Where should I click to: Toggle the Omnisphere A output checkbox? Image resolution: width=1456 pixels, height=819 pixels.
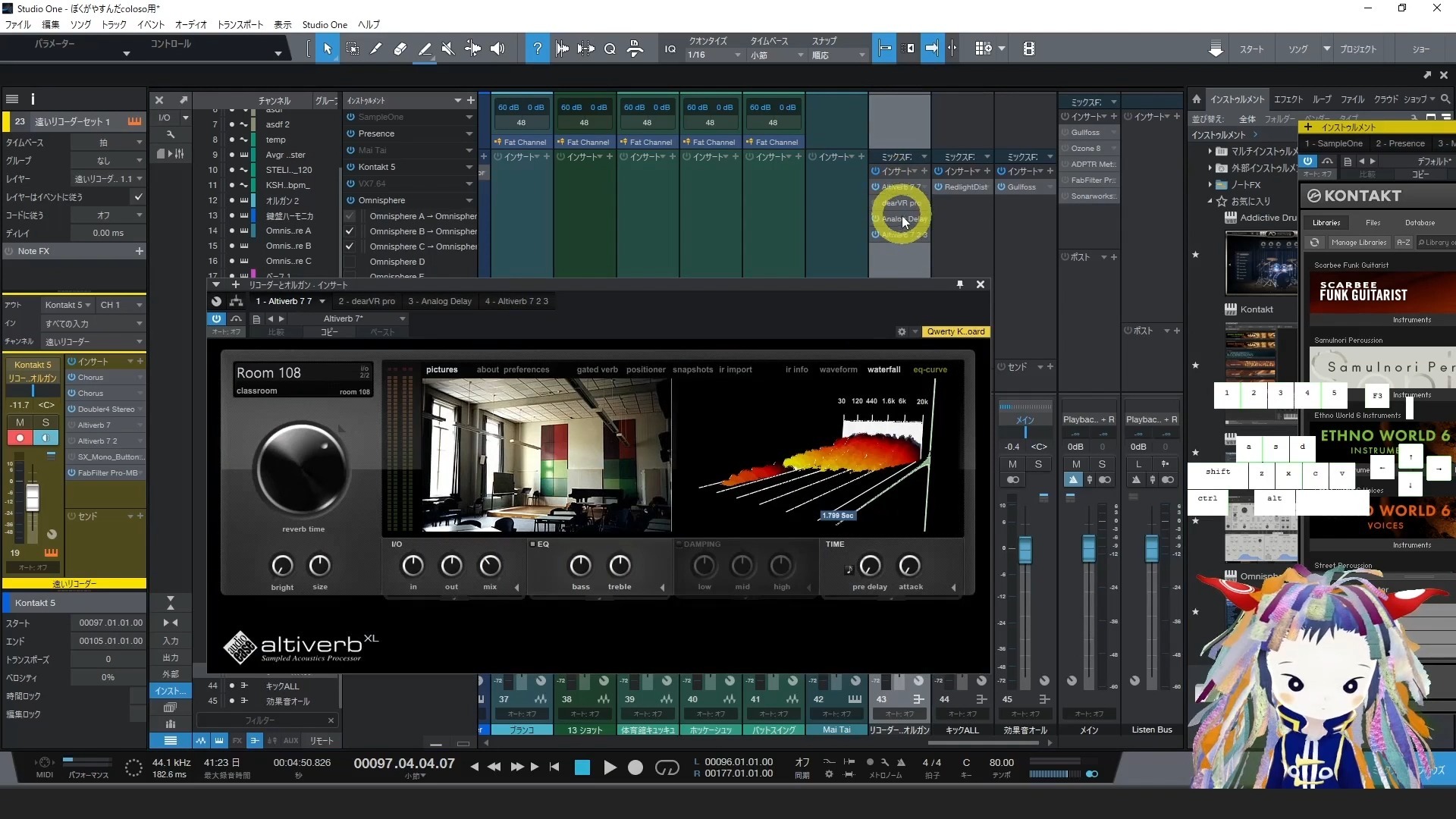click(350, 216)
